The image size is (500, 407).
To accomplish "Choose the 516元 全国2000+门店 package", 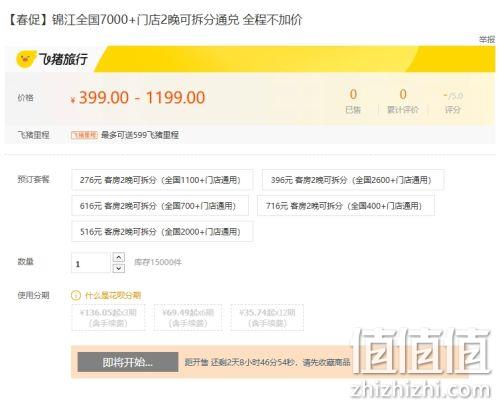I will pos(162,231).
